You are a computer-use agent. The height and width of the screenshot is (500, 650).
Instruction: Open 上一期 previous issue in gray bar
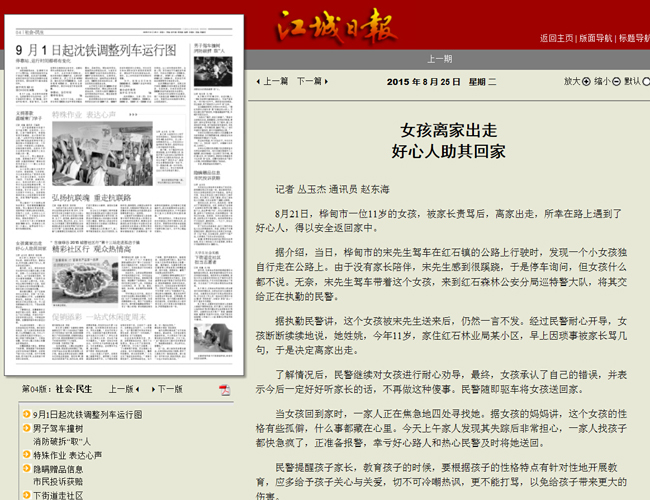(x=440, y=59)
